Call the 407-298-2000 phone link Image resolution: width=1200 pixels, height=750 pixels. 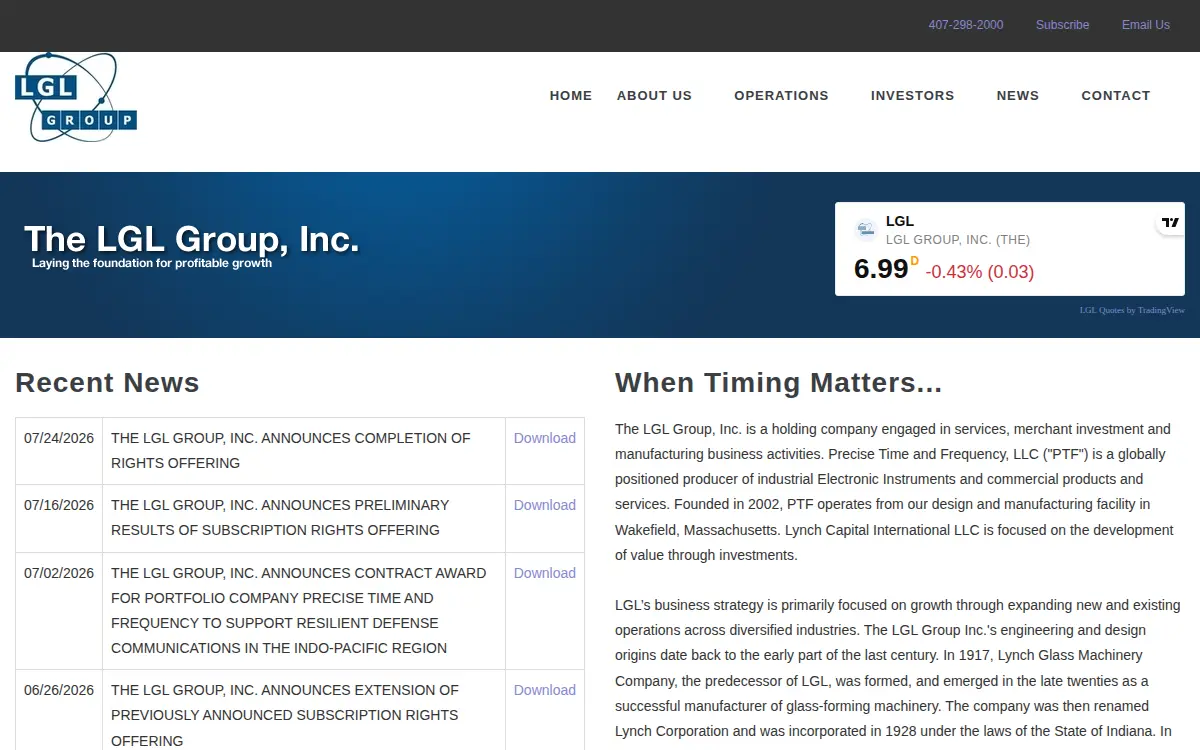pyautogui.click(x=966, y=25)
